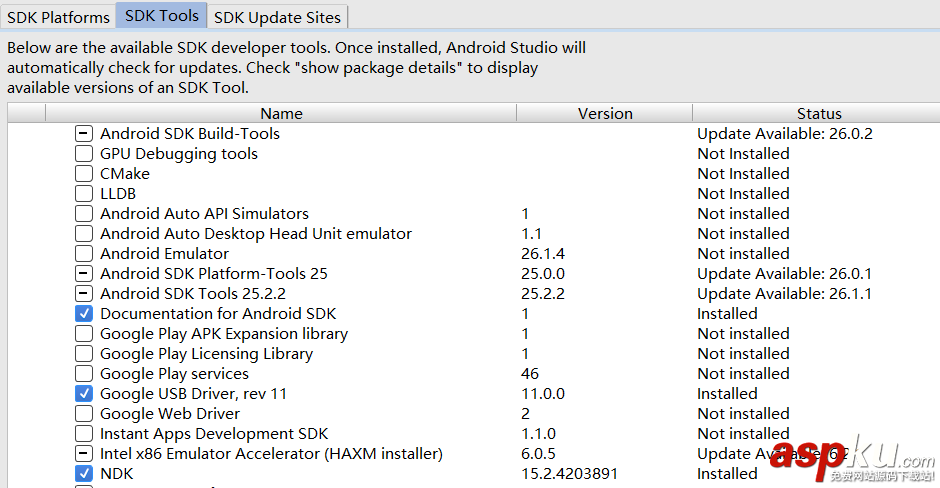Switch to the SDK Platforms tab
Screen dimensions: 940x488
tap(58, 17)
